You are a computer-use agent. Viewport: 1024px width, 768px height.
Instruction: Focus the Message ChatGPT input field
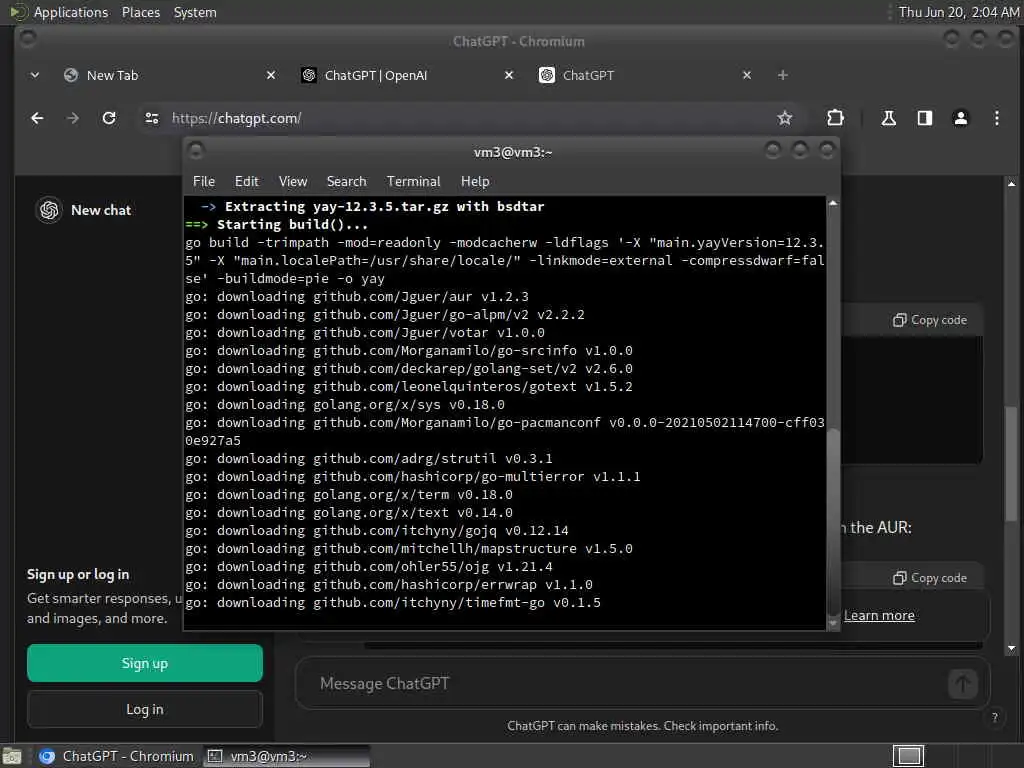[627, 684]
